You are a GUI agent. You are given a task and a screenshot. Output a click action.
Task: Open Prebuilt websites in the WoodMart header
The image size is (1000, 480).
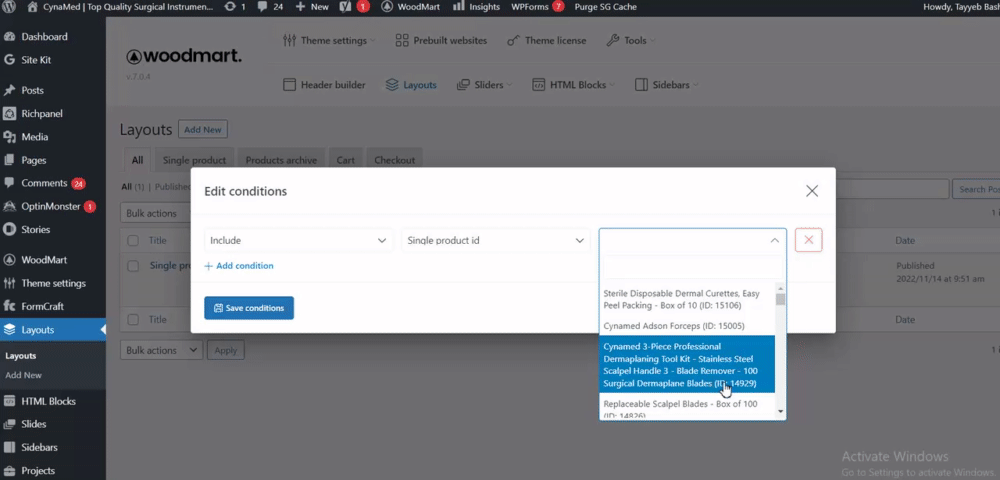[441, 40]
